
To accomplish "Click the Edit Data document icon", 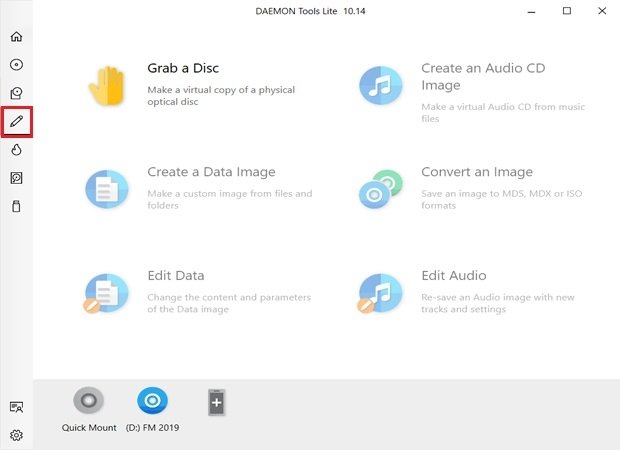I will pos(106,293).
